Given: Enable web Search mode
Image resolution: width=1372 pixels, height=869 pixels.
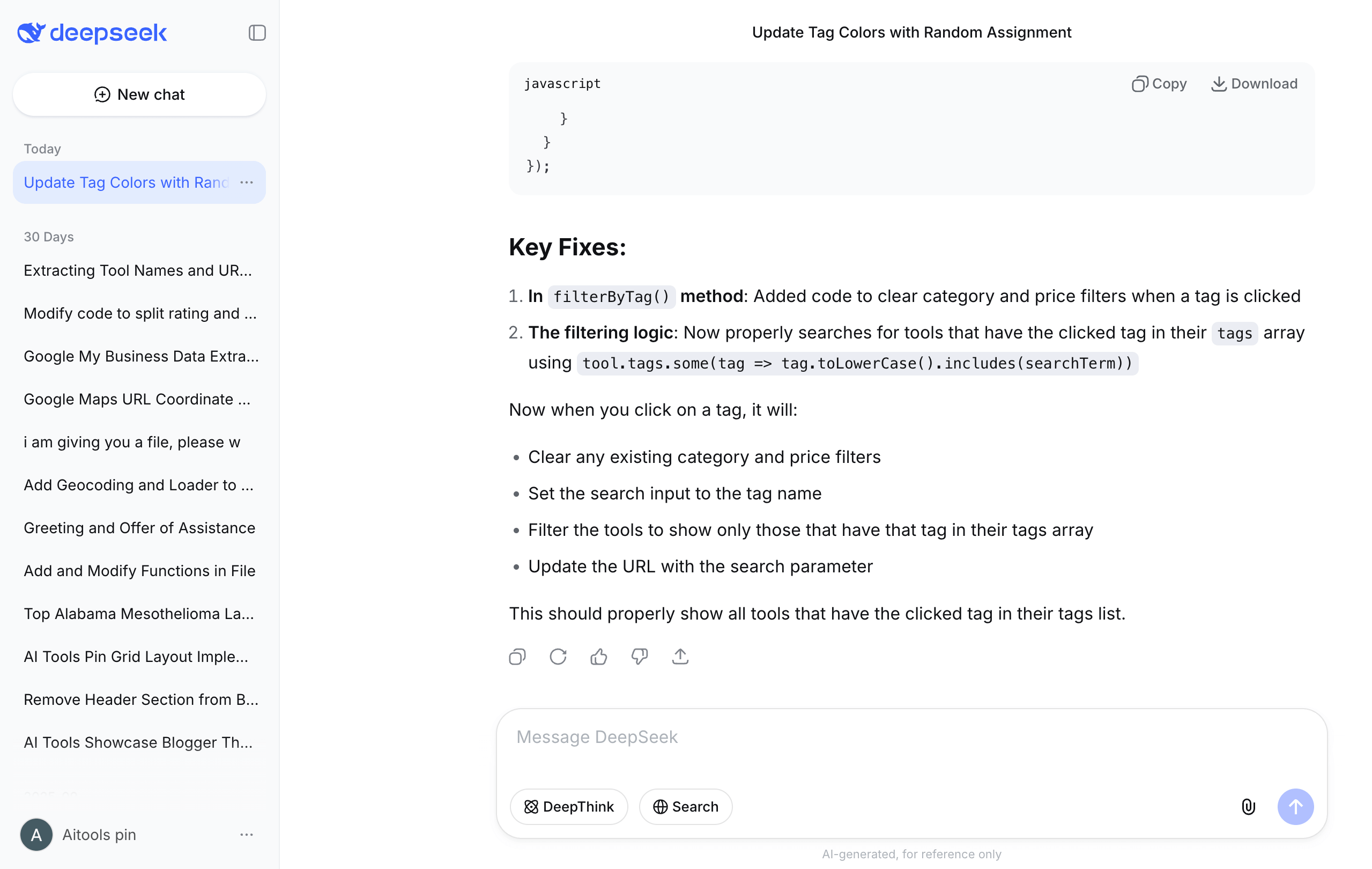Looking at the screenshot, I should tap(685, 806).
